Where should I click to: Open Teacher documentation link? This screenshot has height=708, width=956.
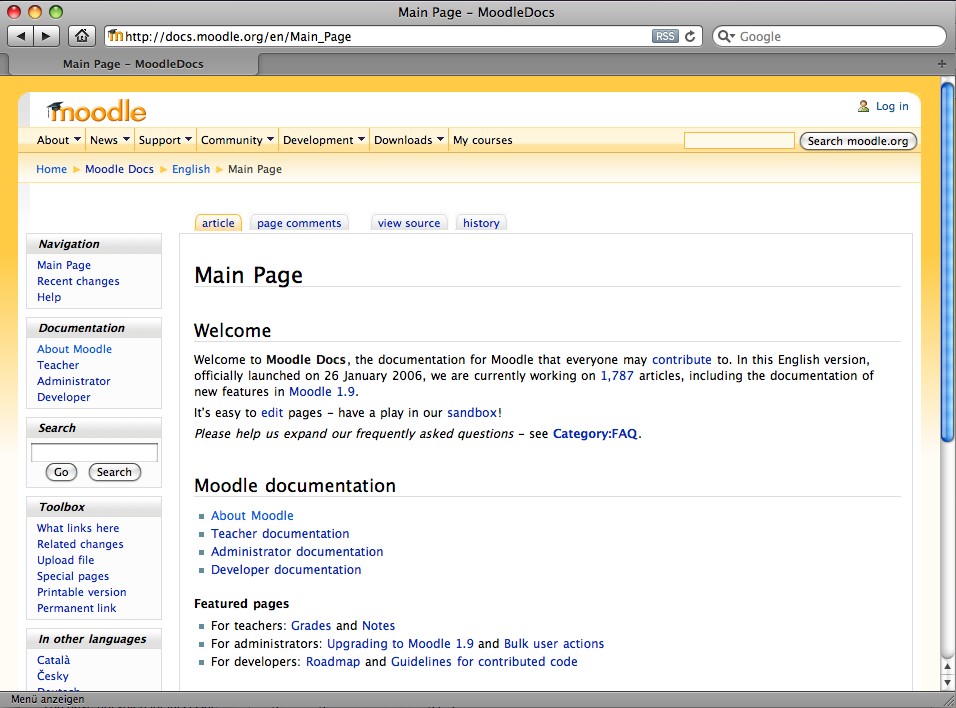click(x=280, y=533)
